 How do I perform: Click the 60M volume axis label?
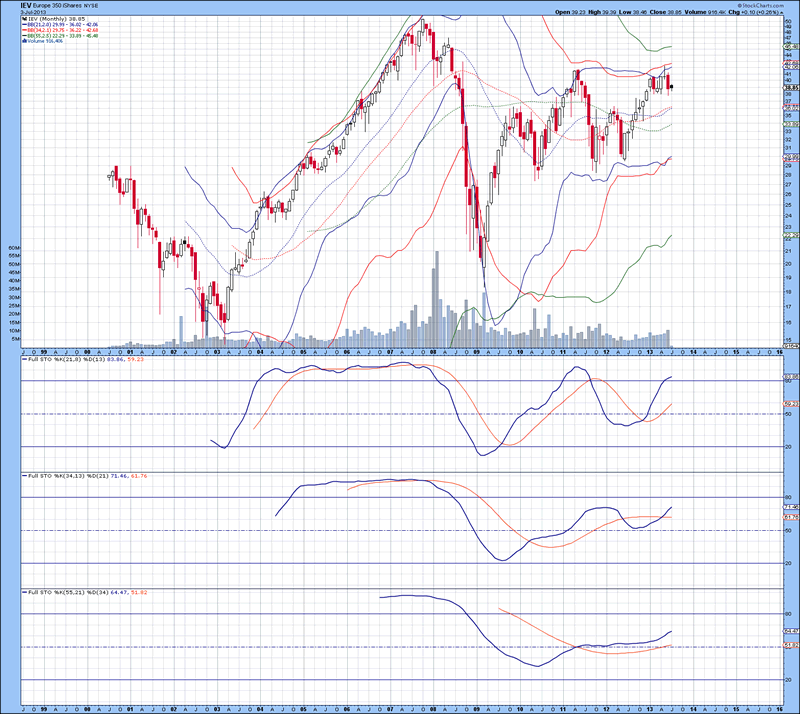(x=14, y=246)
